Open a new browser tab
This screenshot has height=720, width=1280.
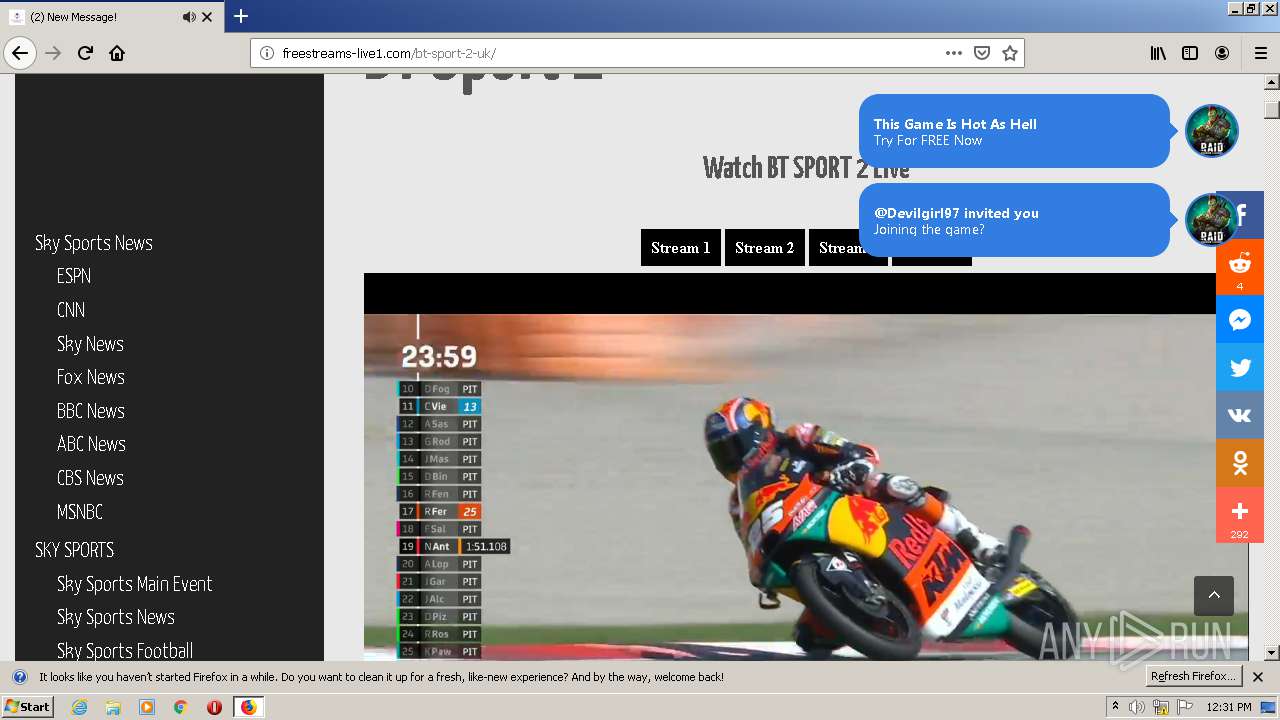coord(241,16)
